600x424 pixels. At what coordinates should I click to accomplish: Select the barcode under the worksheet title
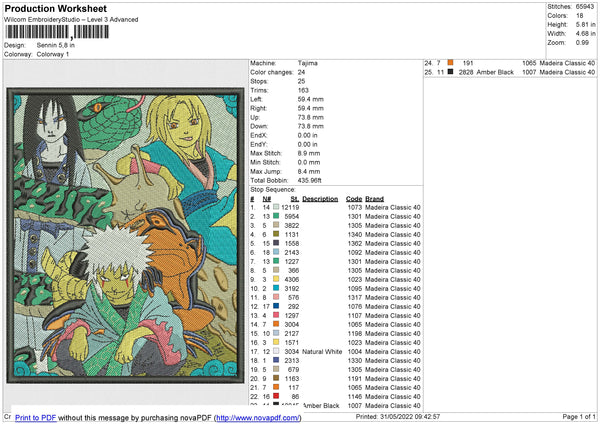point(57,32)
